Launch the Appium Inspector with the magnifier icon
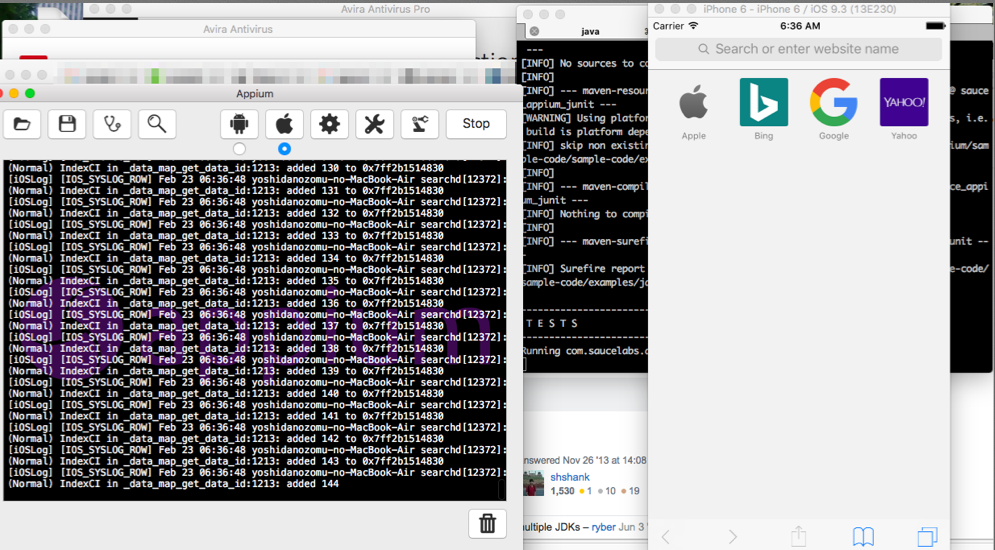Screen dimensions: 995x550 click(157, 124)
